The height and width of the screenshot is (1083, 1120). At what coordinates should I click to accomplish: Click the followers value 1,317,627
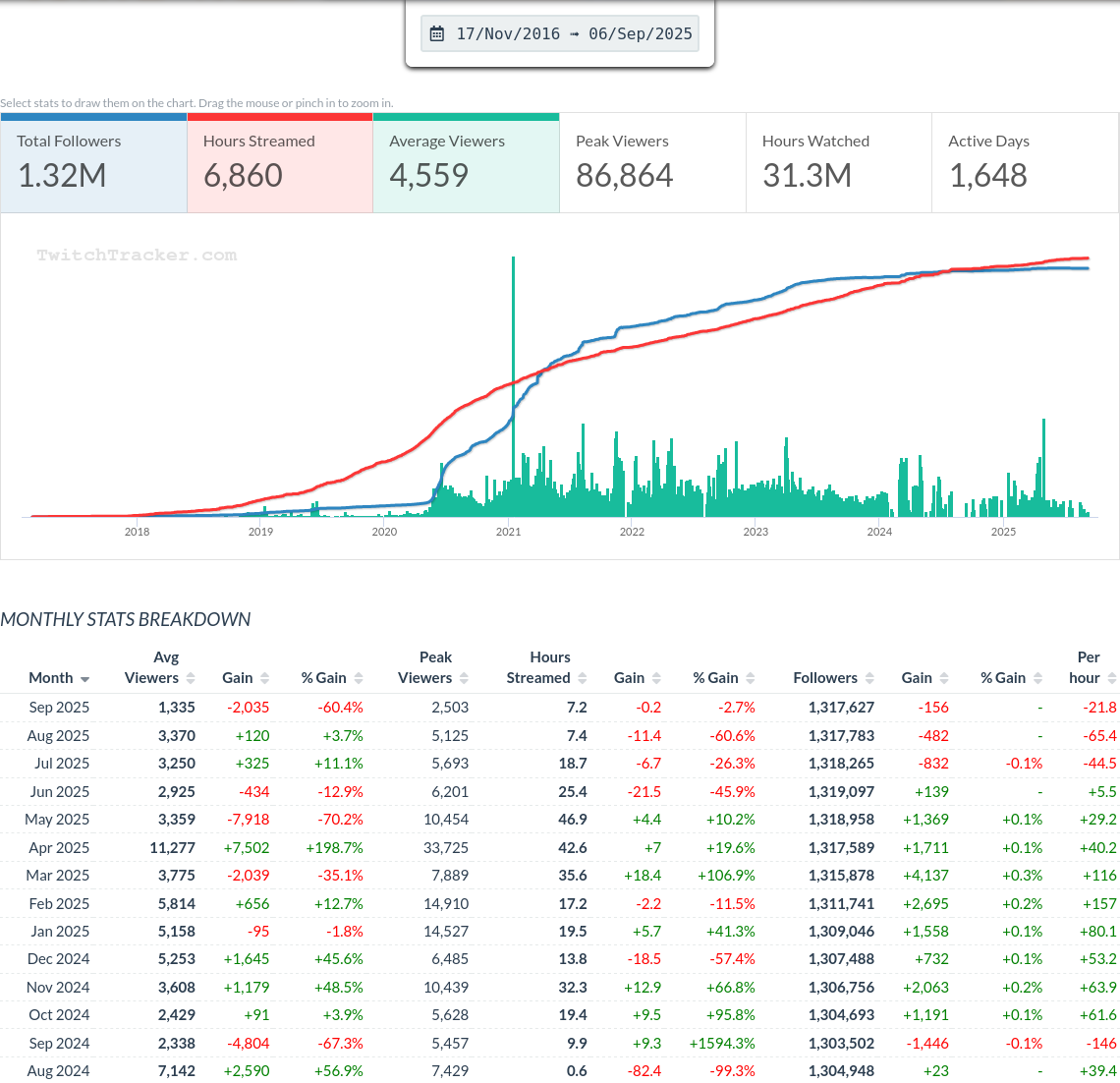click(x=841, y=708)
